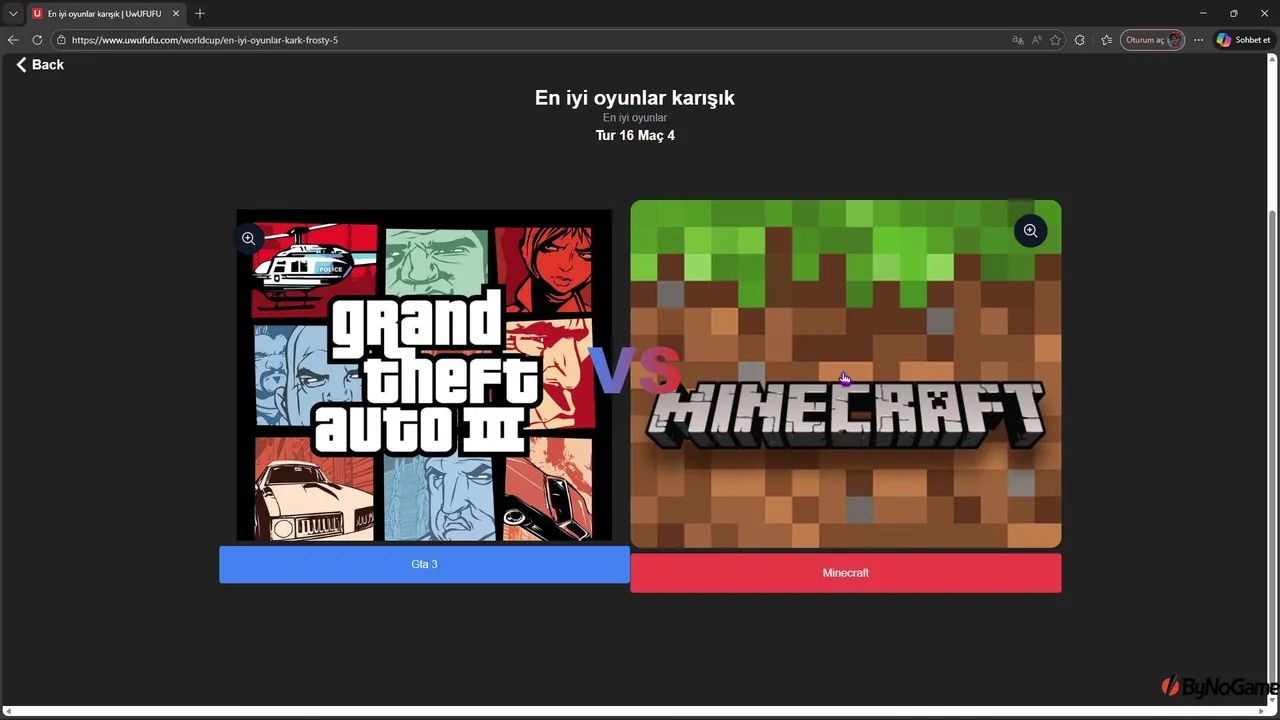Viewport: 1280px width, 720px height.
Task: Close the UwUFUFU browser tab
Action: coord(176,14)
